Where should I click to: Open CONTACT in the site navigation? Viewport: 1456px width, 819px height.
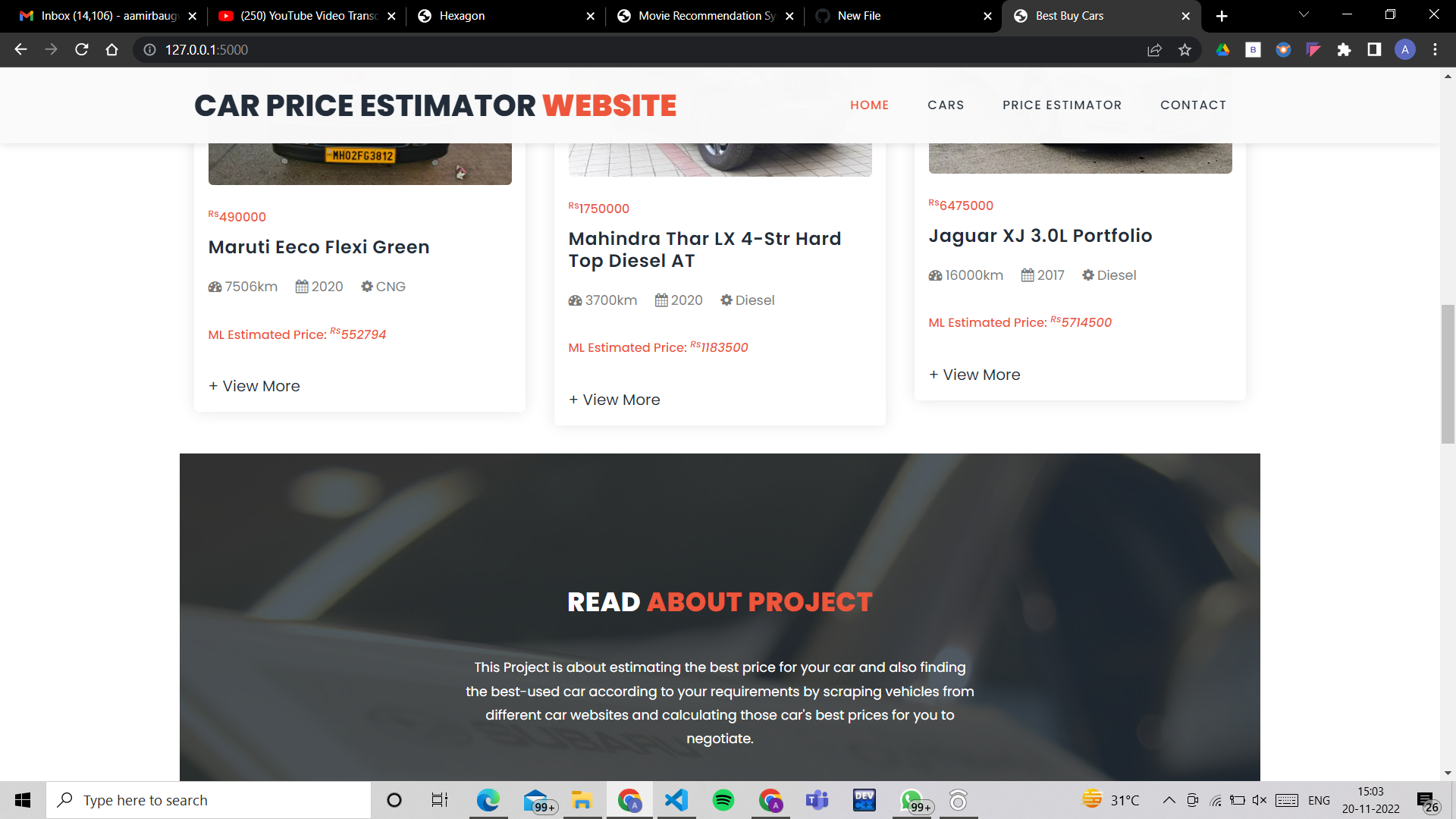pyautogui.click(x=1194, y=105)
